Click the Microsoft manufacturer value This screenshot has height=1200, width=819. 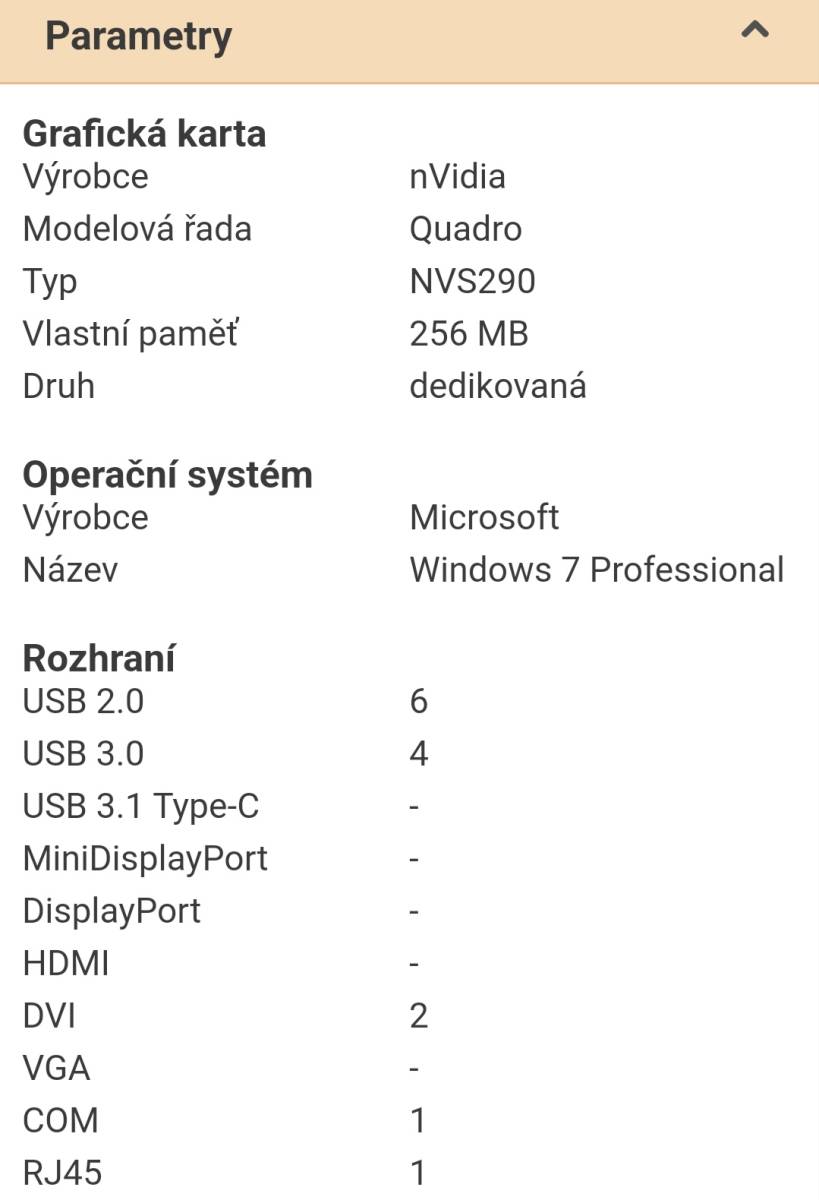484,518
